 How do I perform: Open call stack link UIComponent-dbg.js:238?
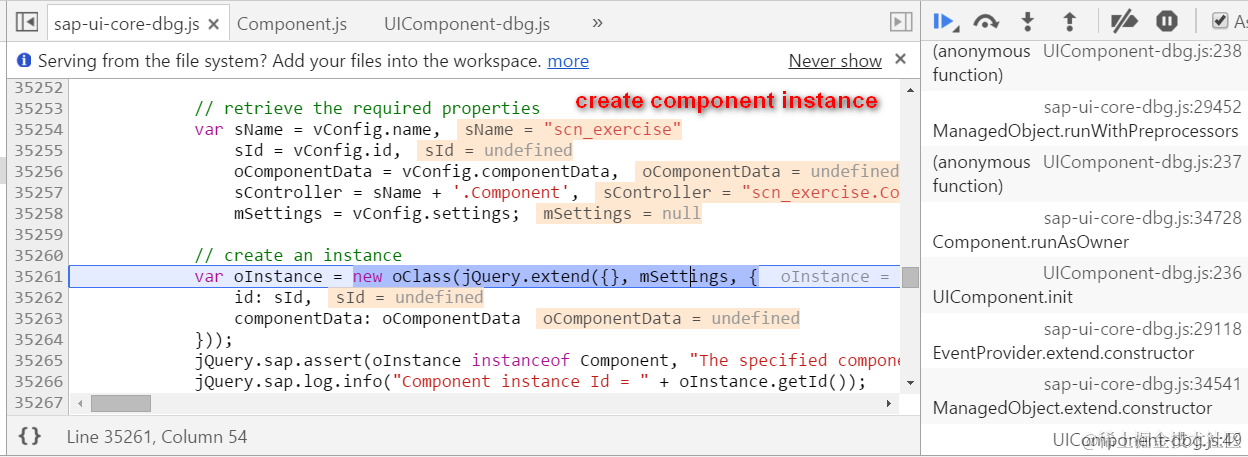coord(1142,51)
